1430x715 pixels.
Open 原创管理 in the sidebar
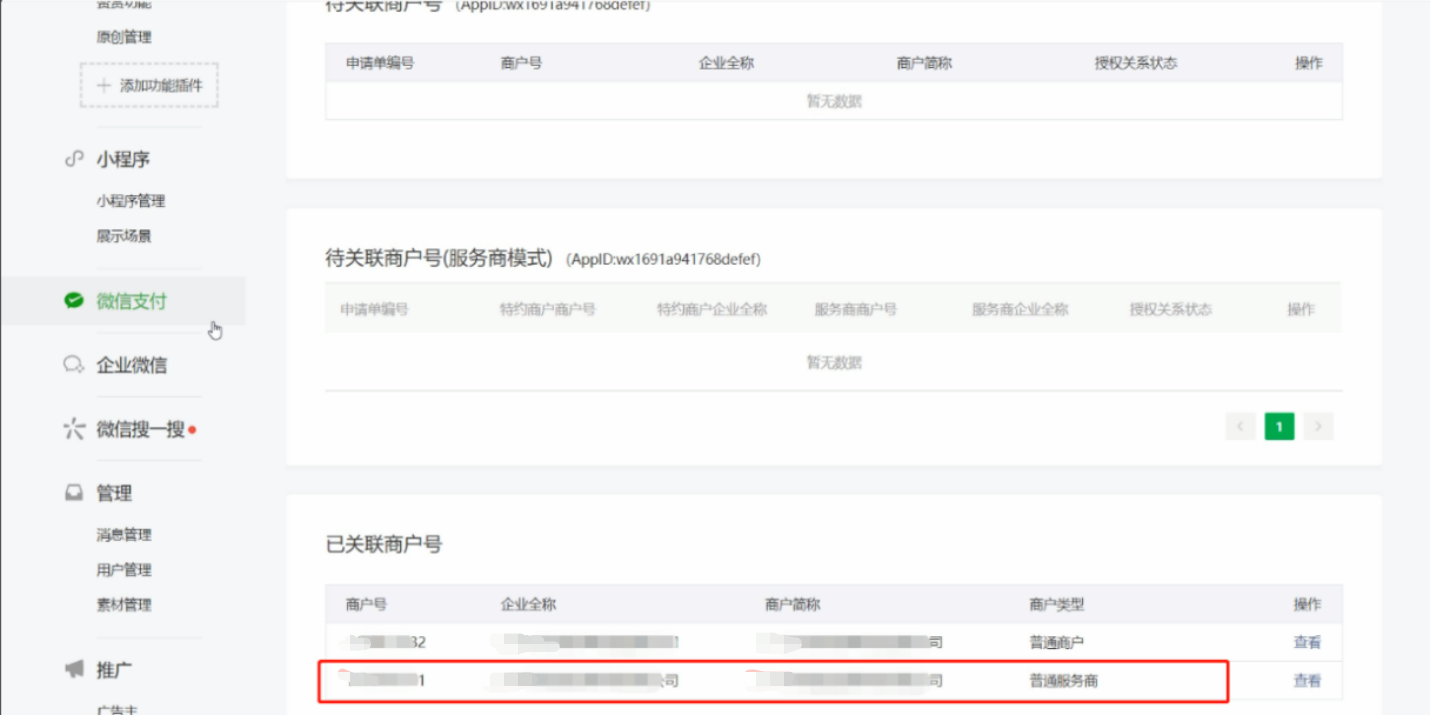[124, 37]
